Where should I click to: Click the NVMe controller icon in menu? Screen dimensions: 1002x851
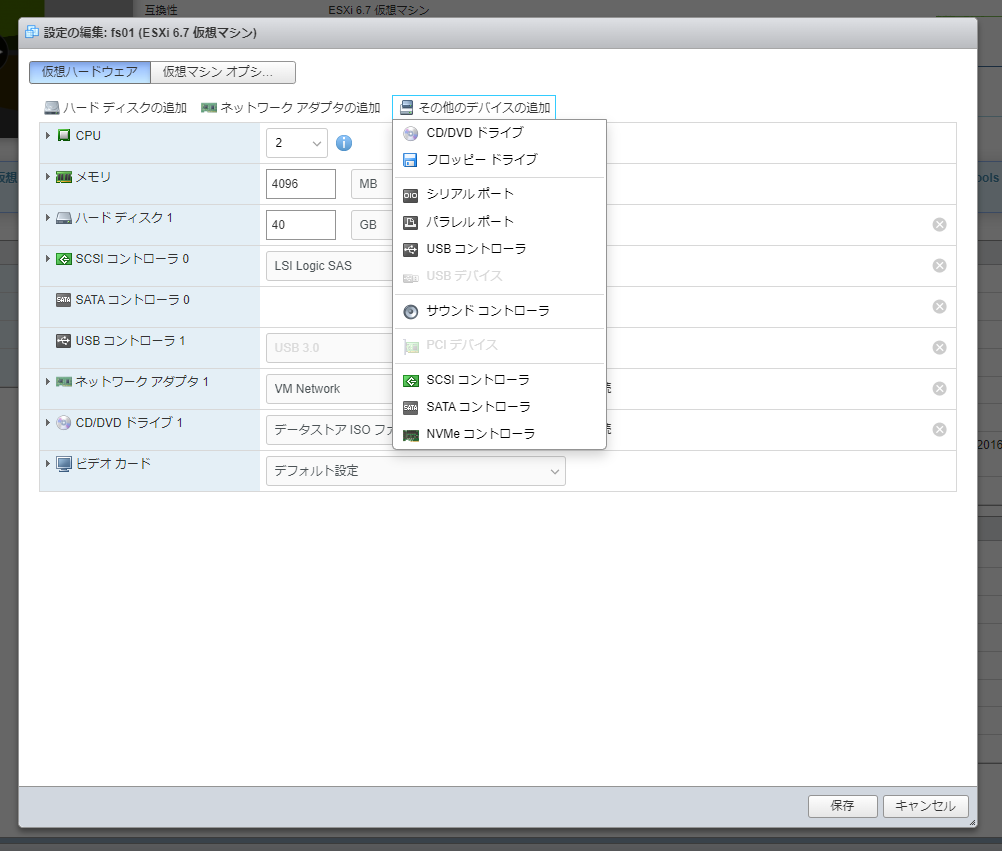410,435
